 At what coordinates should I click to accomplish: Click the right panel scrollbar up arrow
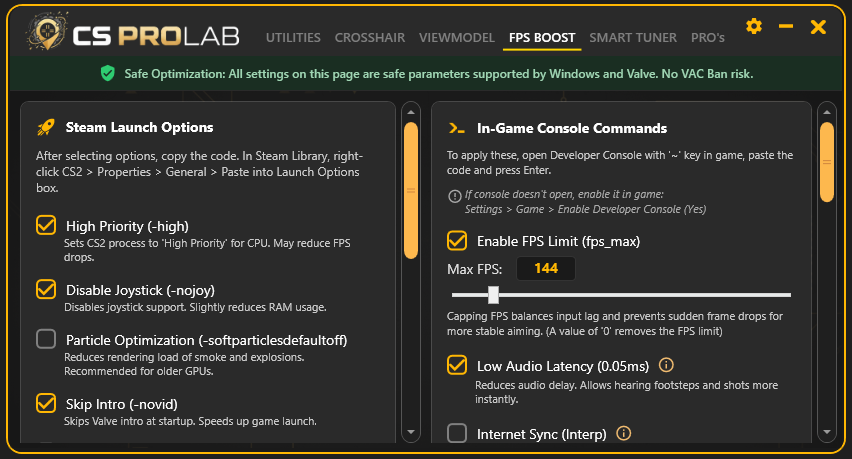[x=826, y=112]
